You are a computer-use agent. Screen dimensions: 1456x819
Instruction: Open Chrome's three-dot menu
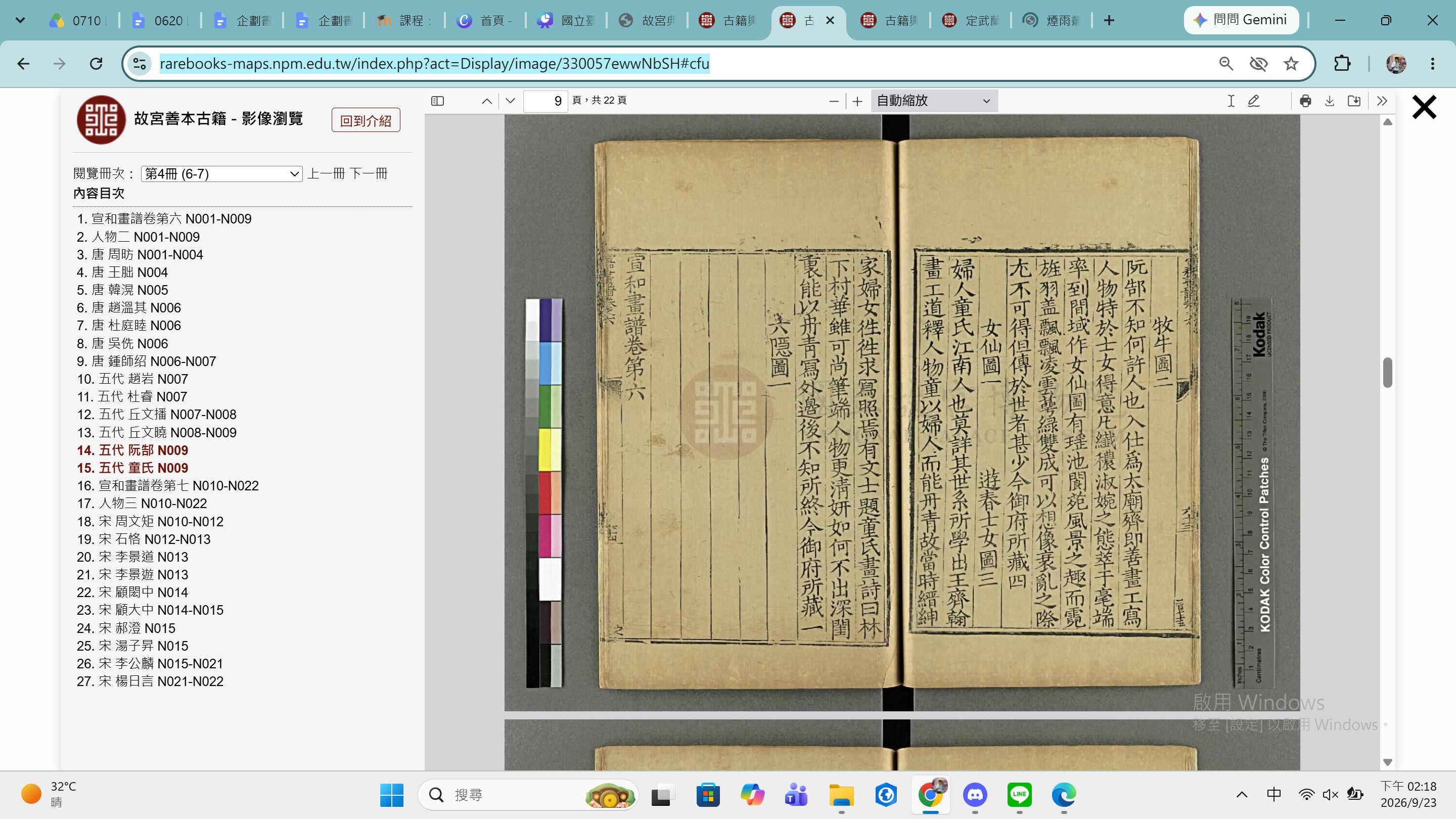1432,63
